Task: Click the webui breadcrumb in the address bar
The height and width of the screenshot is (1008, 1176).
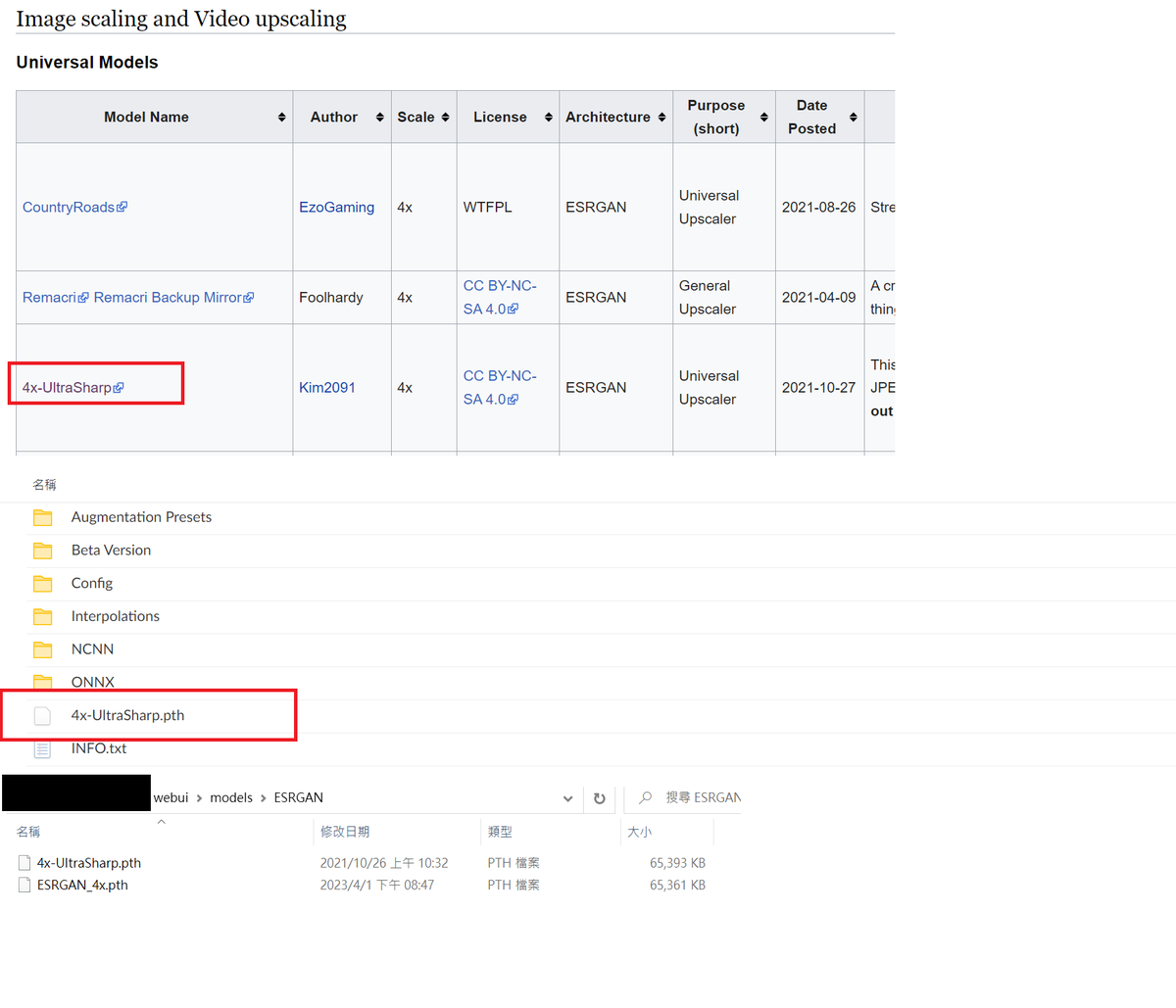Action: tap(171, 797)
